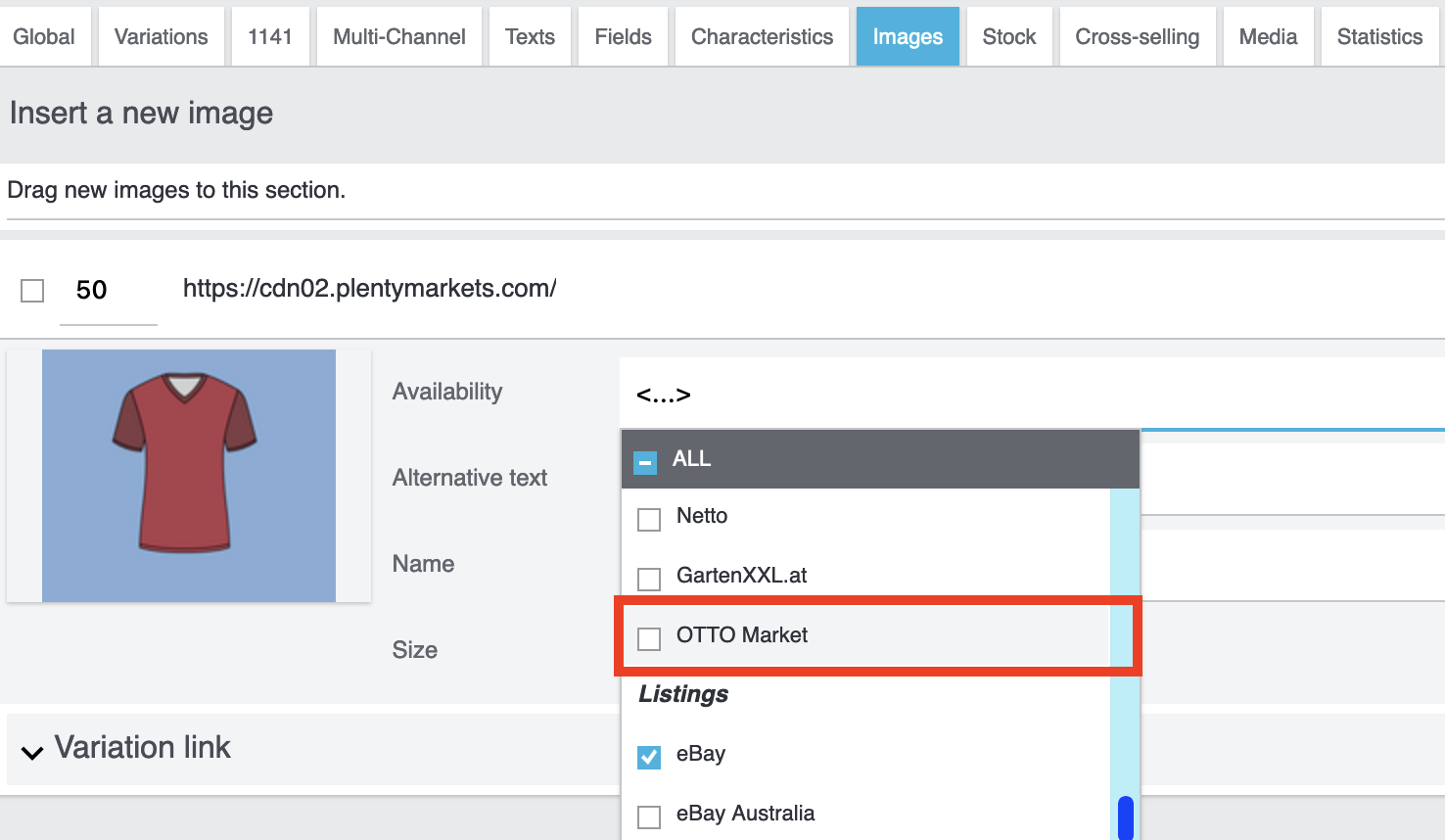The image size is (1445, 840).
Task: Select the image 50 row checkbox
Action: tap(32, 291)
